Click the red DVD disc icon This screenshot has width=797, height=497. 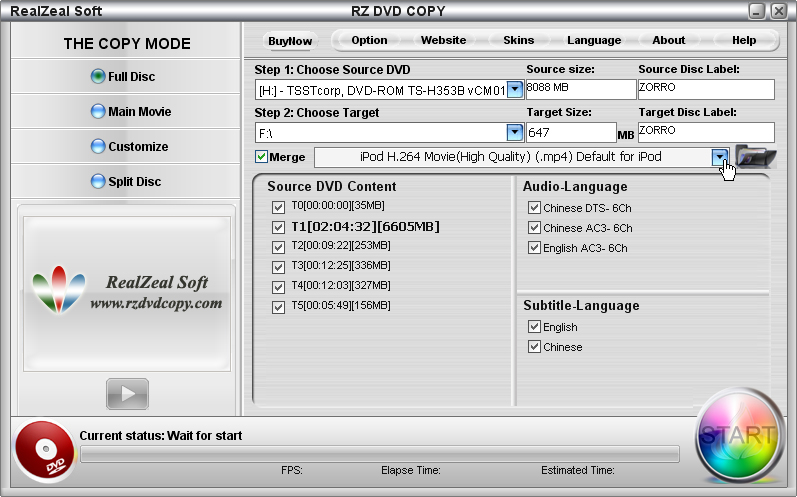pyautogui.click(x=45, y=451)
